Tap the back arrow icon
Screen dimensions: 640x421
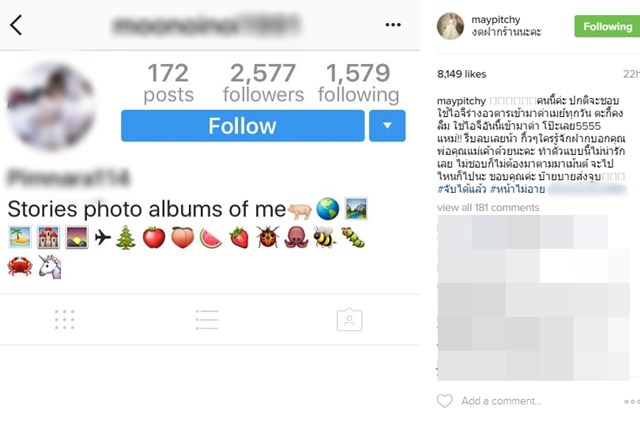coord(16,25)
